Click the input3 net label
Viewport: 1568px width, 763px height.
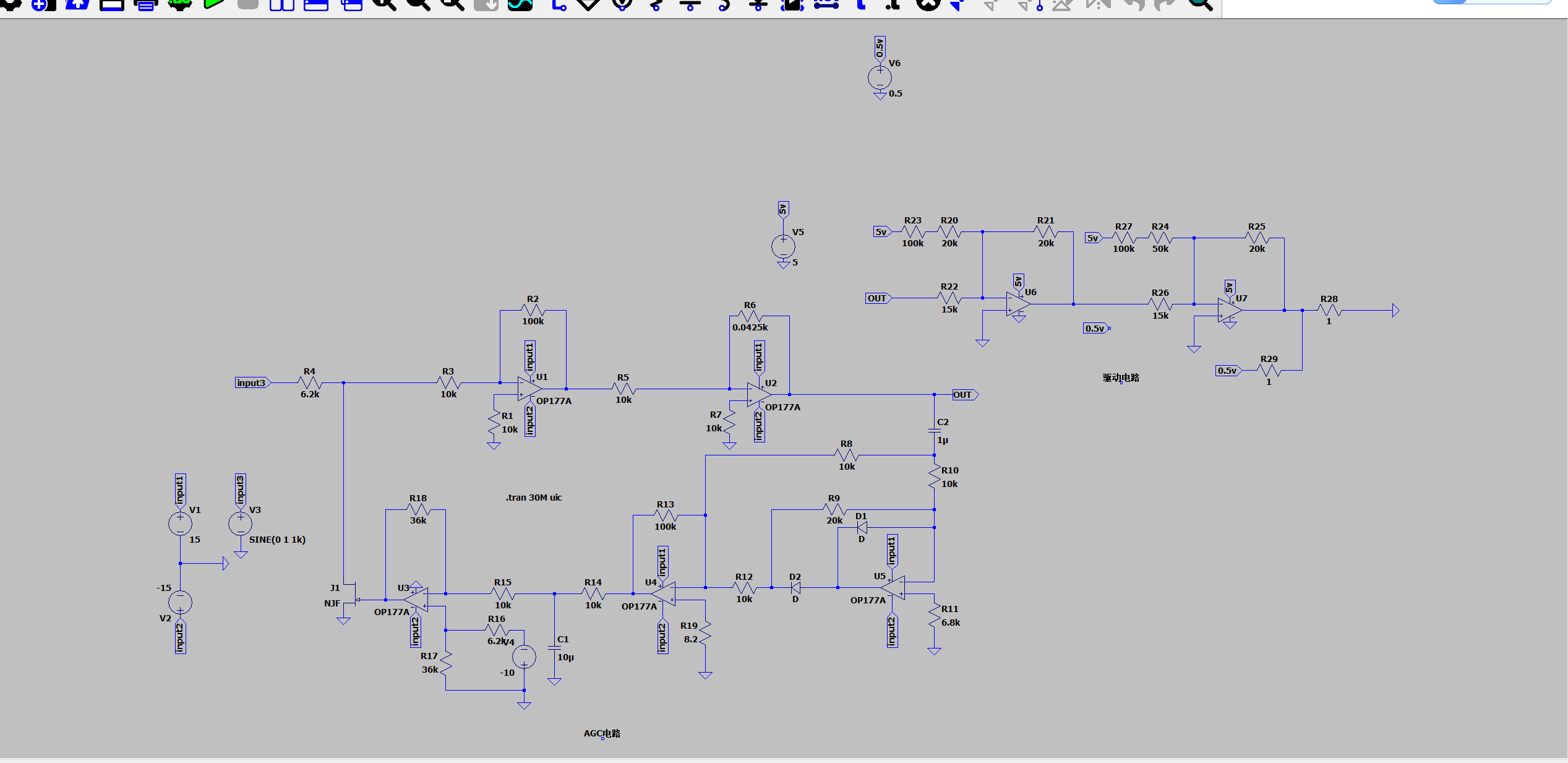[x=252, y=383]
